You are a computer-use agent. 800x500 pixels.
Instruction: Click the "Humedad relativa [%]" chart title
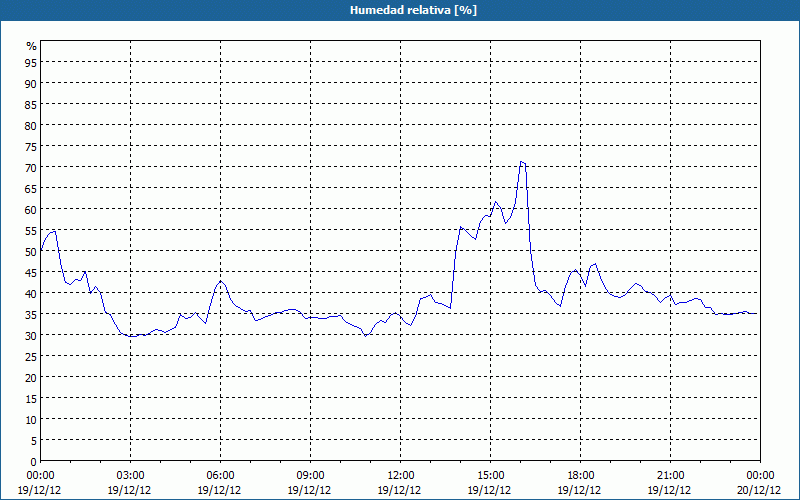pos(413,10)
